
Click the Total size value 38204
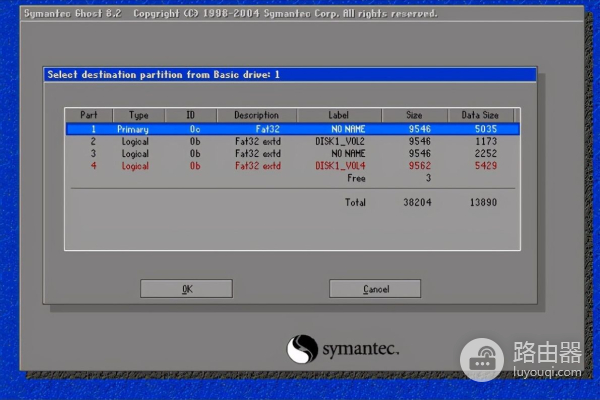point(414,202)
